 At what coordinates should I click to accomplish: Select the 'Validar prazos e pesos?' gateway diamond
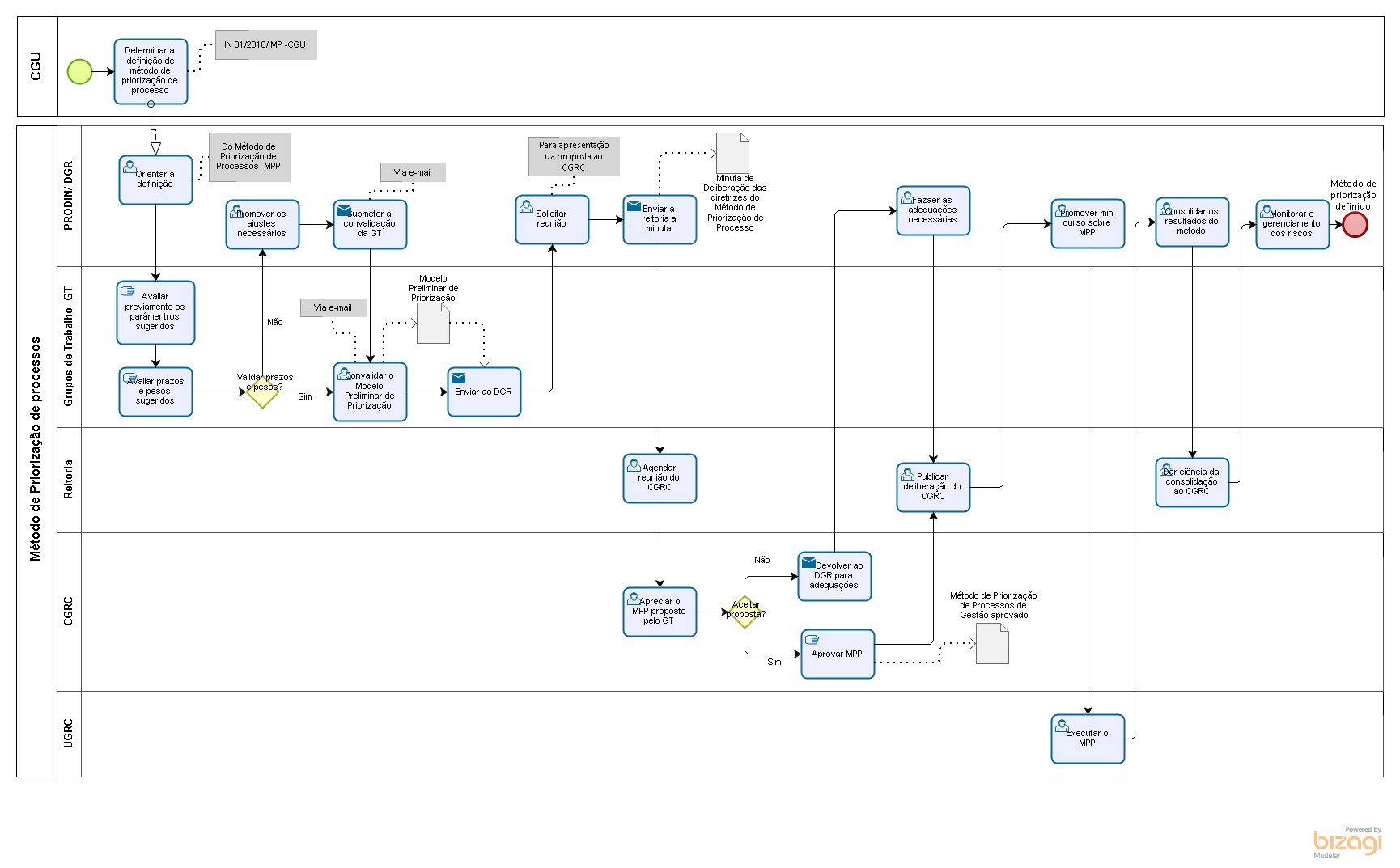pos(263,392)
